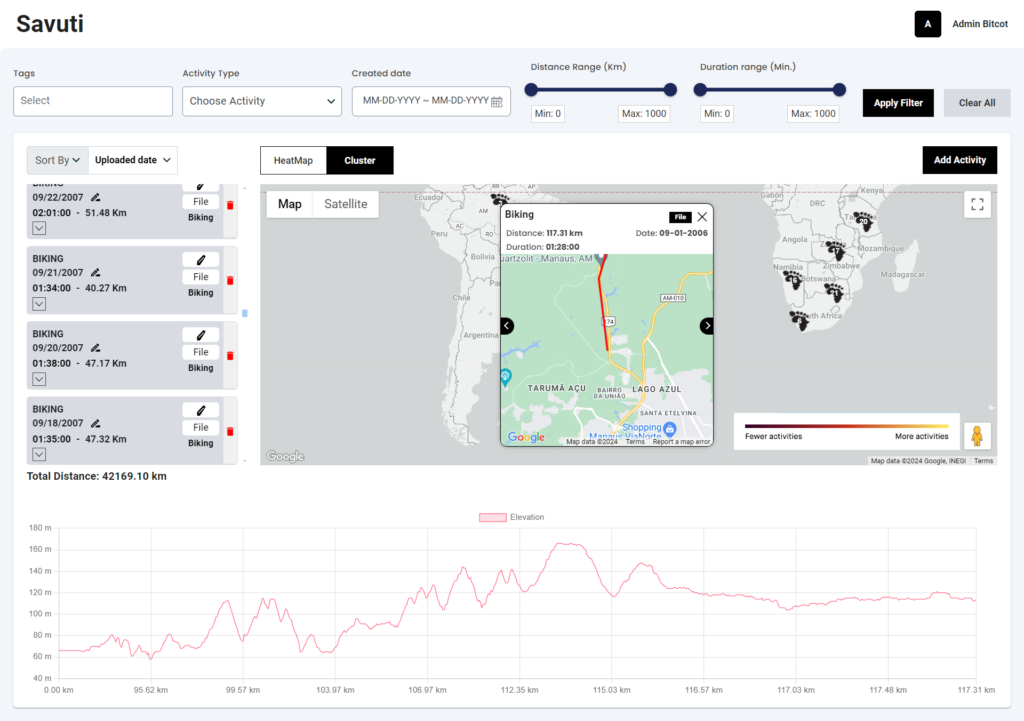Click the activity list scrollbar thumb
The width and height of the screenshot is (1024, 721).
(x=245, y=313)
